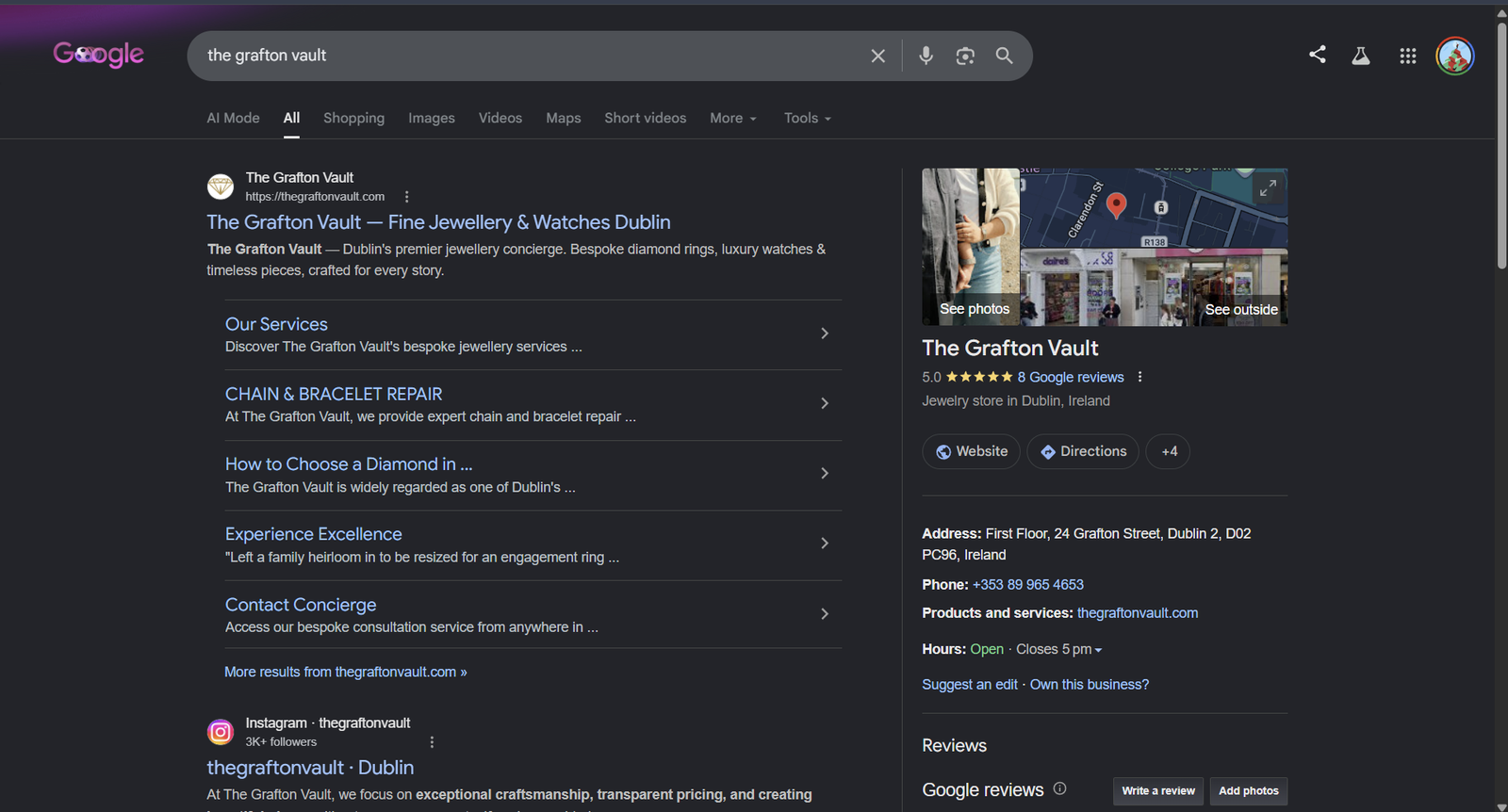Clear the search query with the X icon
The width and height of the screenshot is (1508, 812).
tap(877, 56)
